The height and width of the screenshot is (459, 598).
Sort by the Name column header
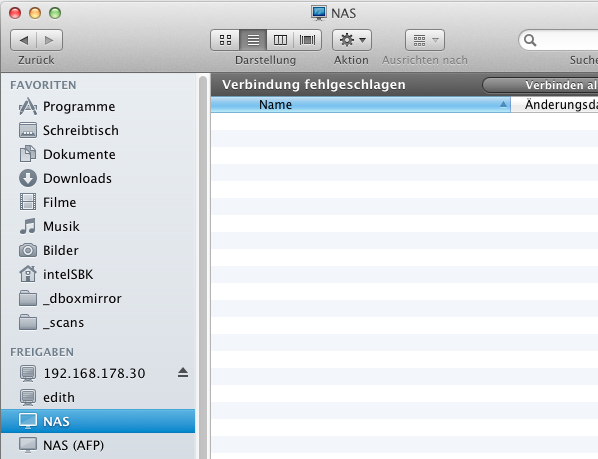point(360,104)
